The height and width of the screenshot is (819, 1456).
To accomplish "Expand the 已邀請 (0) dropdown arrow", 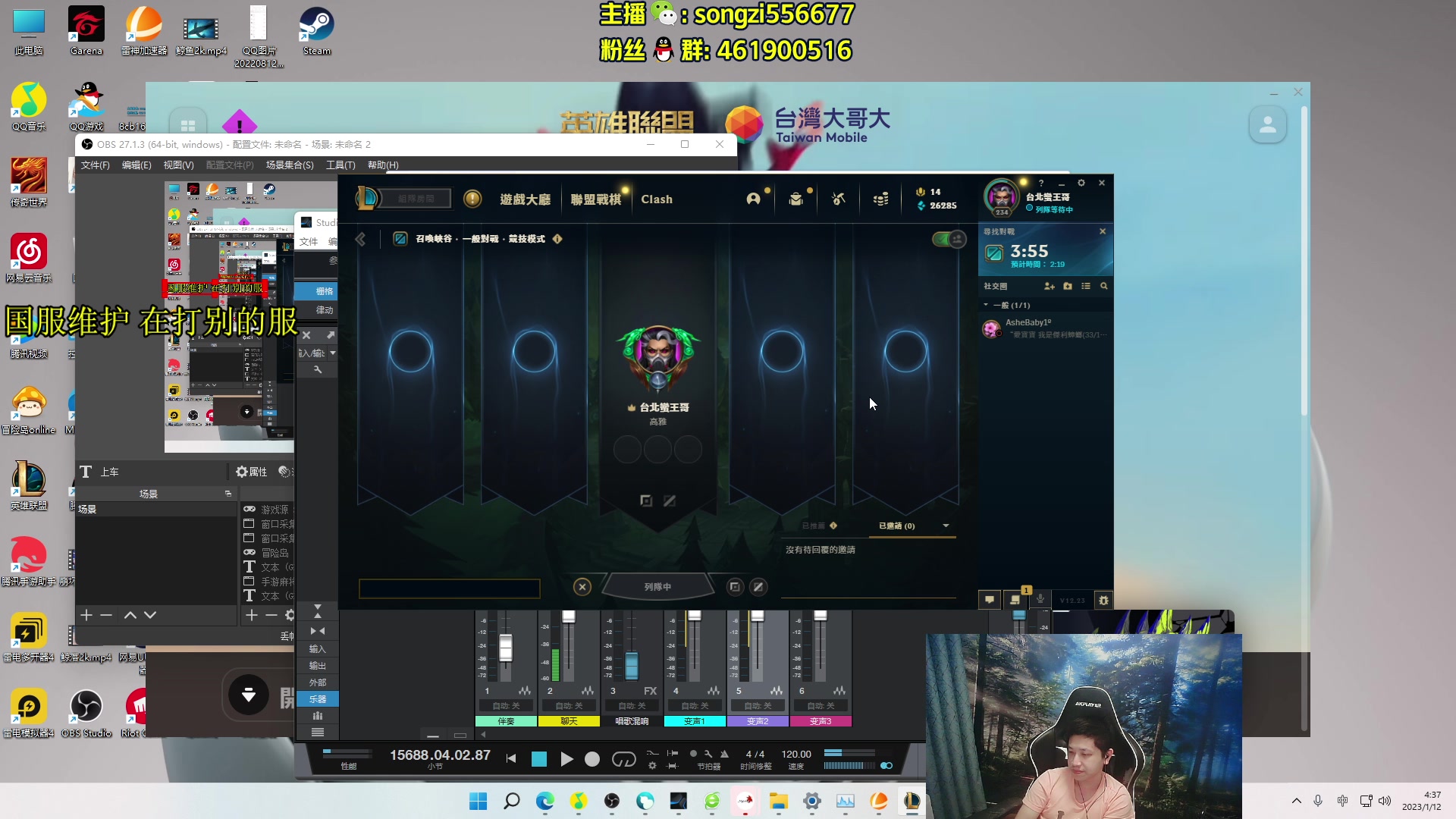I will pyautogui.click(x=946, y=526).
